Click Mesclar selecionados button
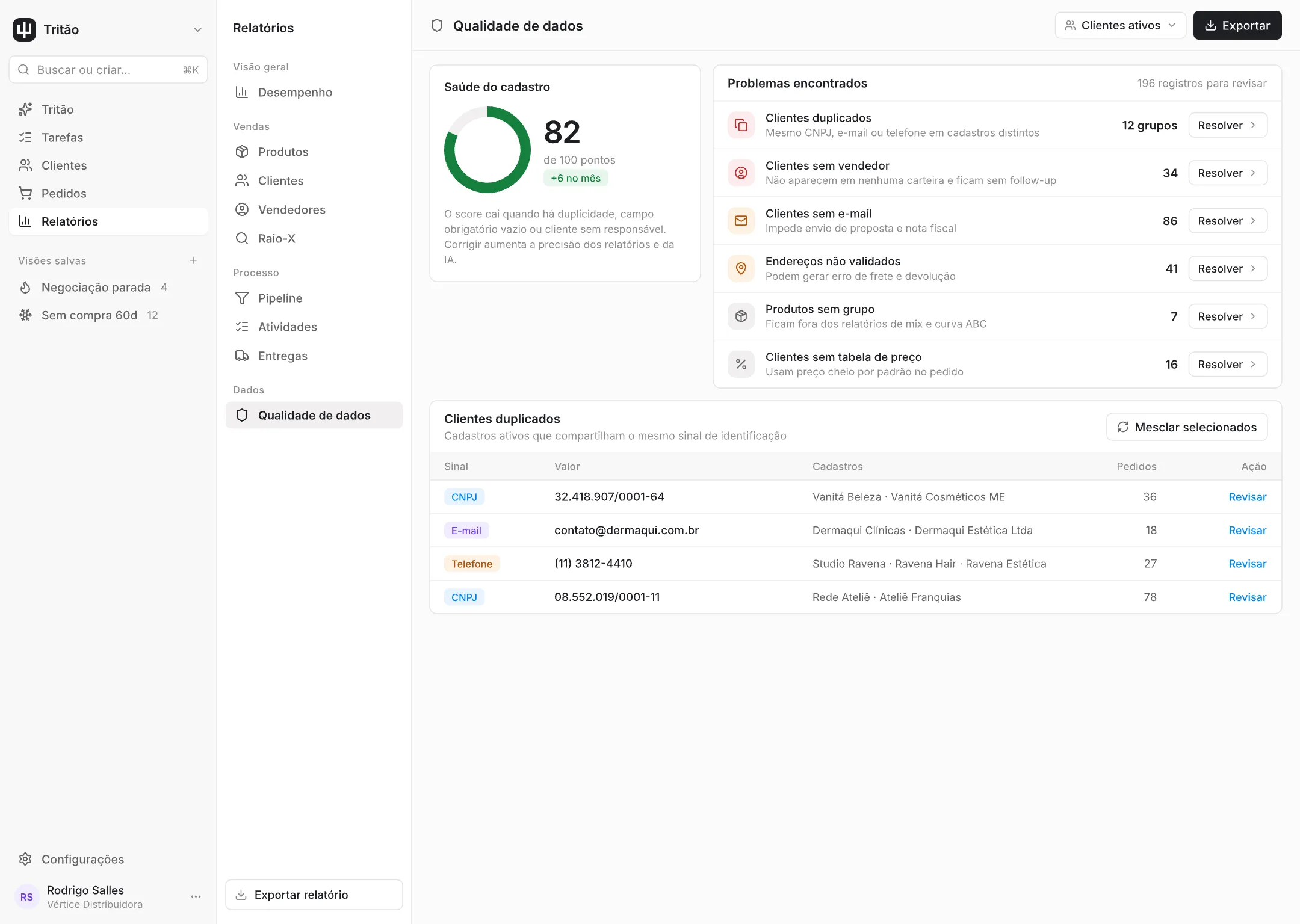Screen dimensions: 1300x924 pos(1187,427)
